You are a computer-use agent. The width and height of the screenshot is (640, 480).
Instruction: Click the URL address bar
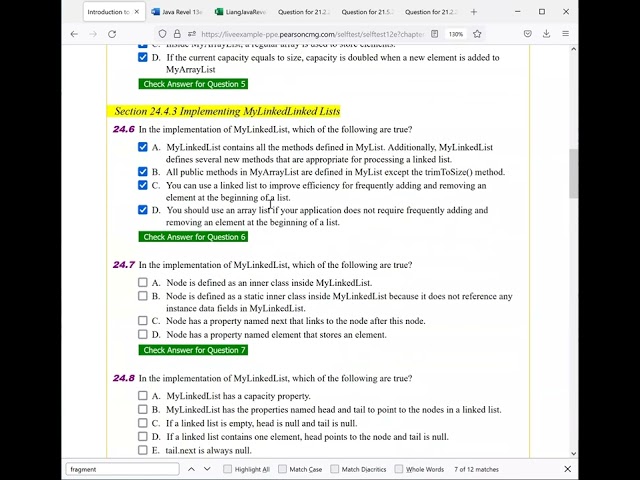pos(311,34)
